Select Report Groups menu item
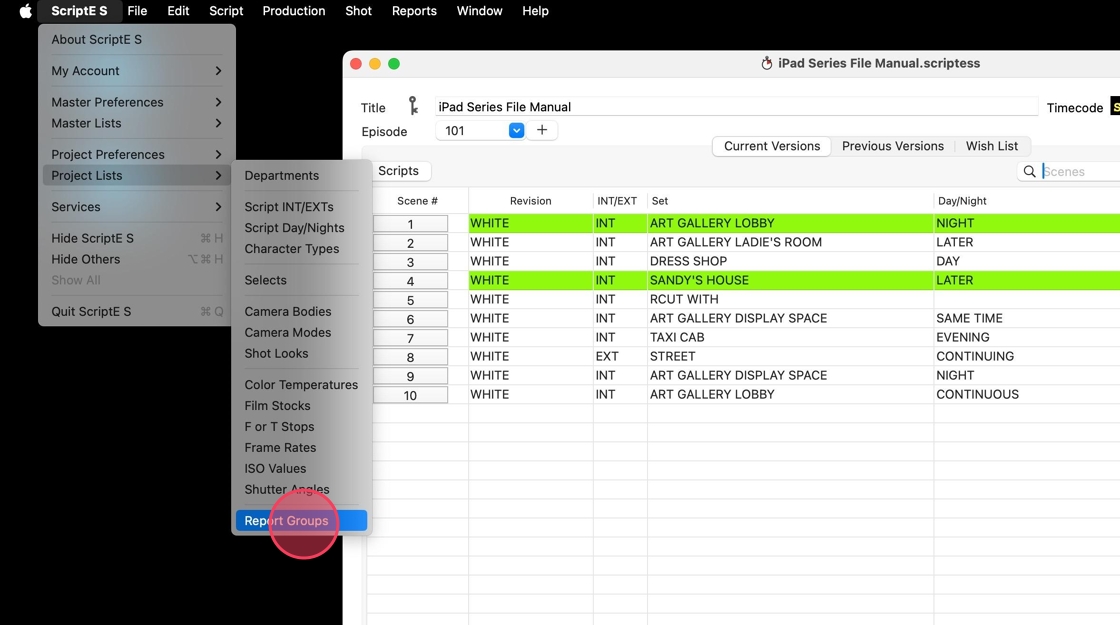The width and height of the screenshot is (1120, 625). (301, 521)
